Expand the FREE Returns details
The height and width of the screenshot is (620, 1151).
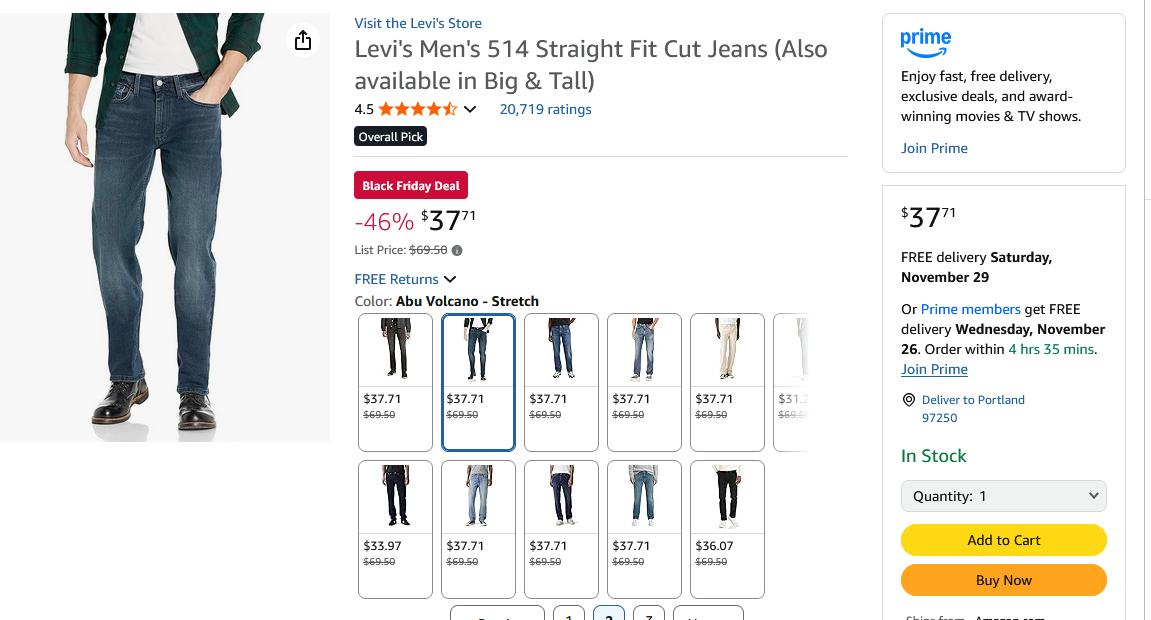point(450,279)
